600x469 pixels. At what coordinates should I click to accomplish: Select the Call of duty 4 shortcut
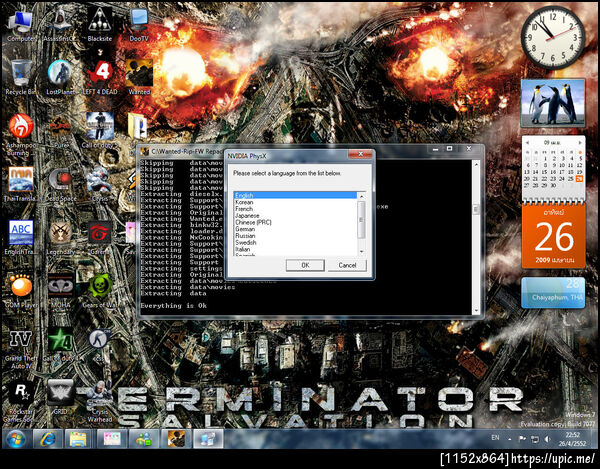tap(60, 345)
